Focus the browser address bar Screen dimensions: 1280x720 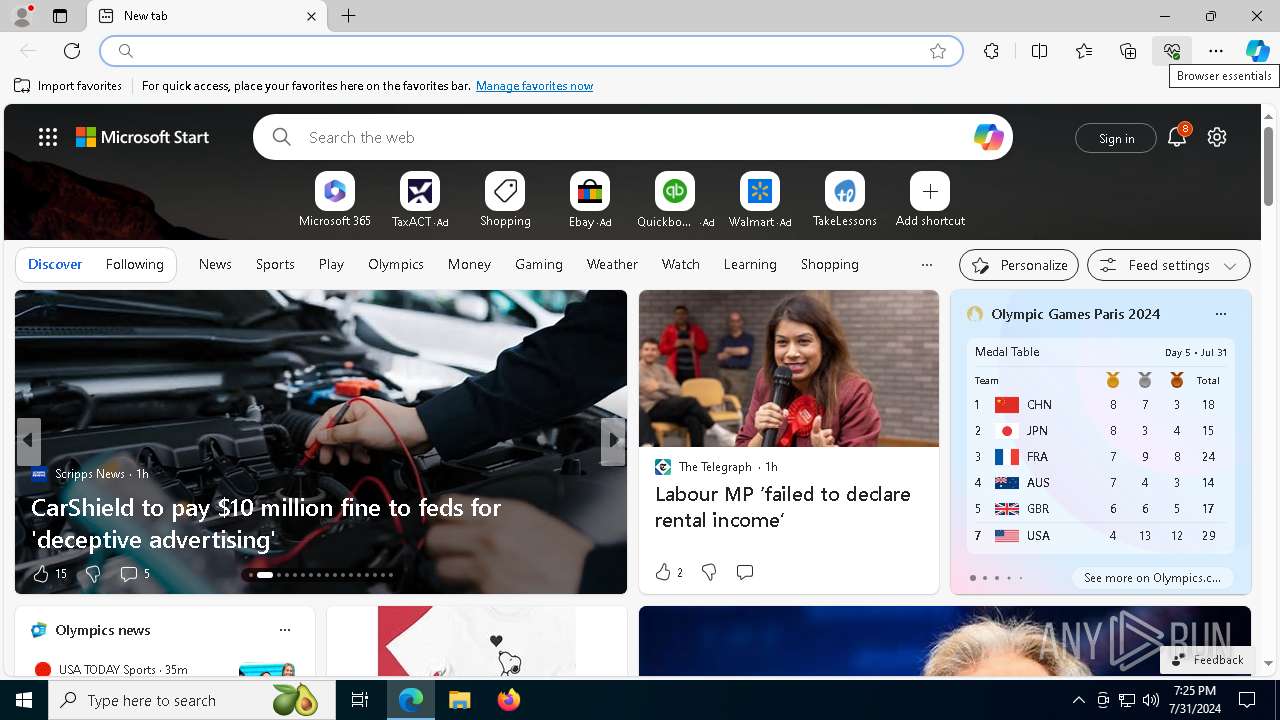531,51
